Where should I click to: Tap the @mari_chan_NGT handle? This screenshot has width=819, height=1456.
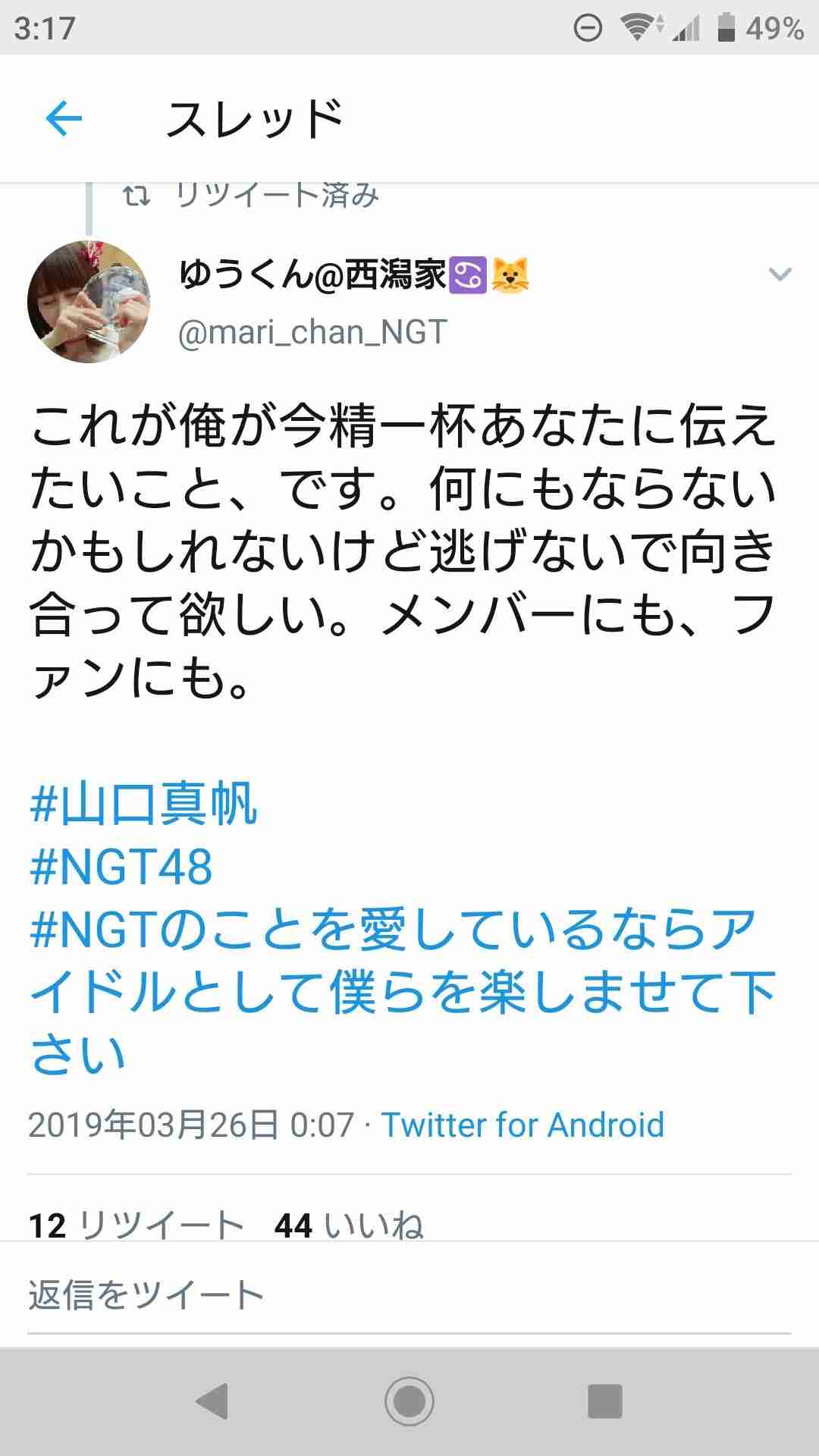click(x=312, y=332)
